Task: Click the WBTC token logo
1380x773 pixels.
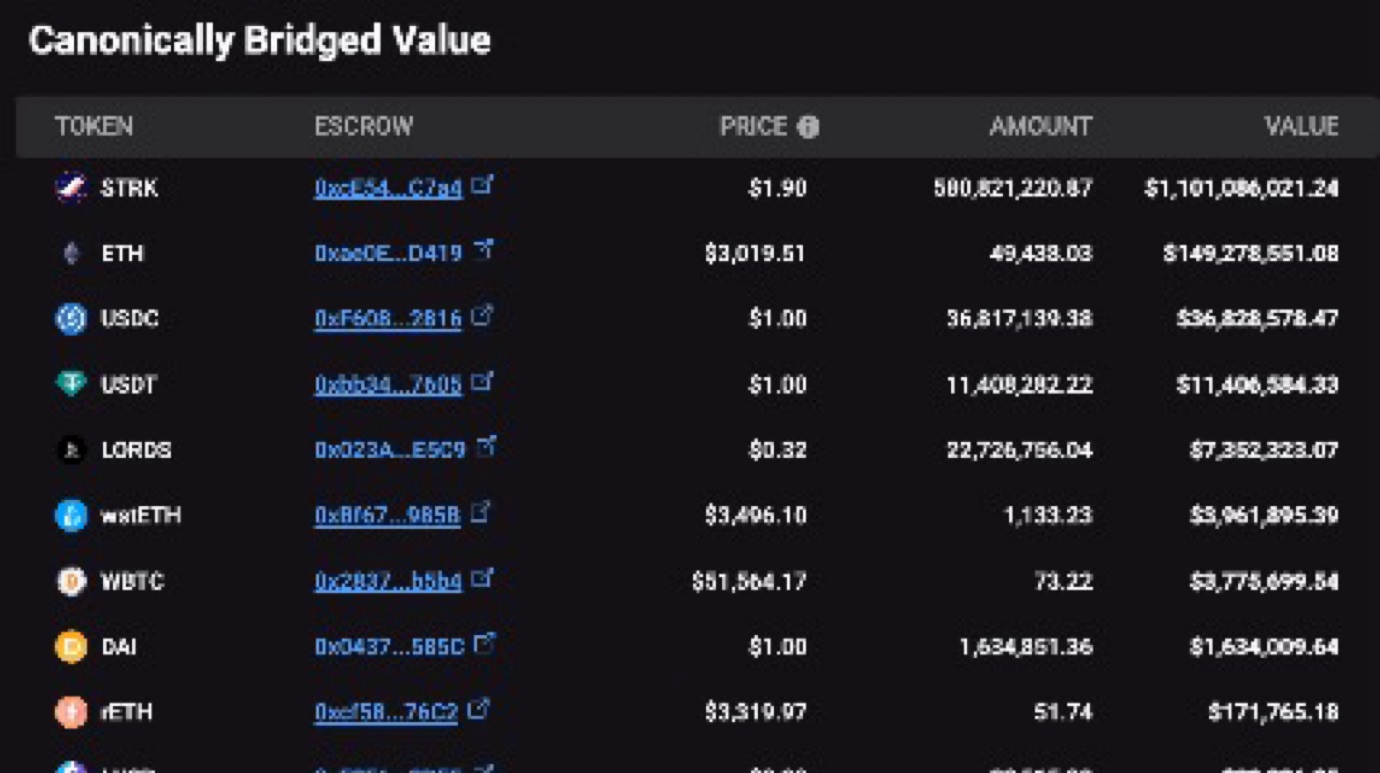Action: click(71, 581)
